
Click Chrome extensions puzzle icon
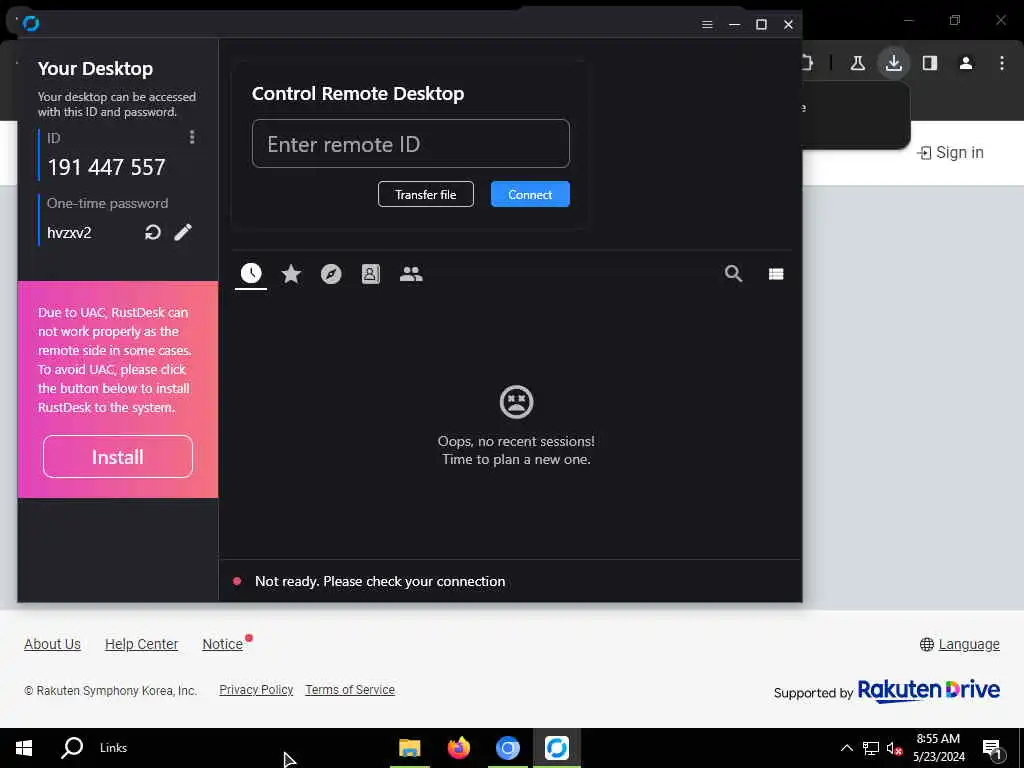click(807, 63)
